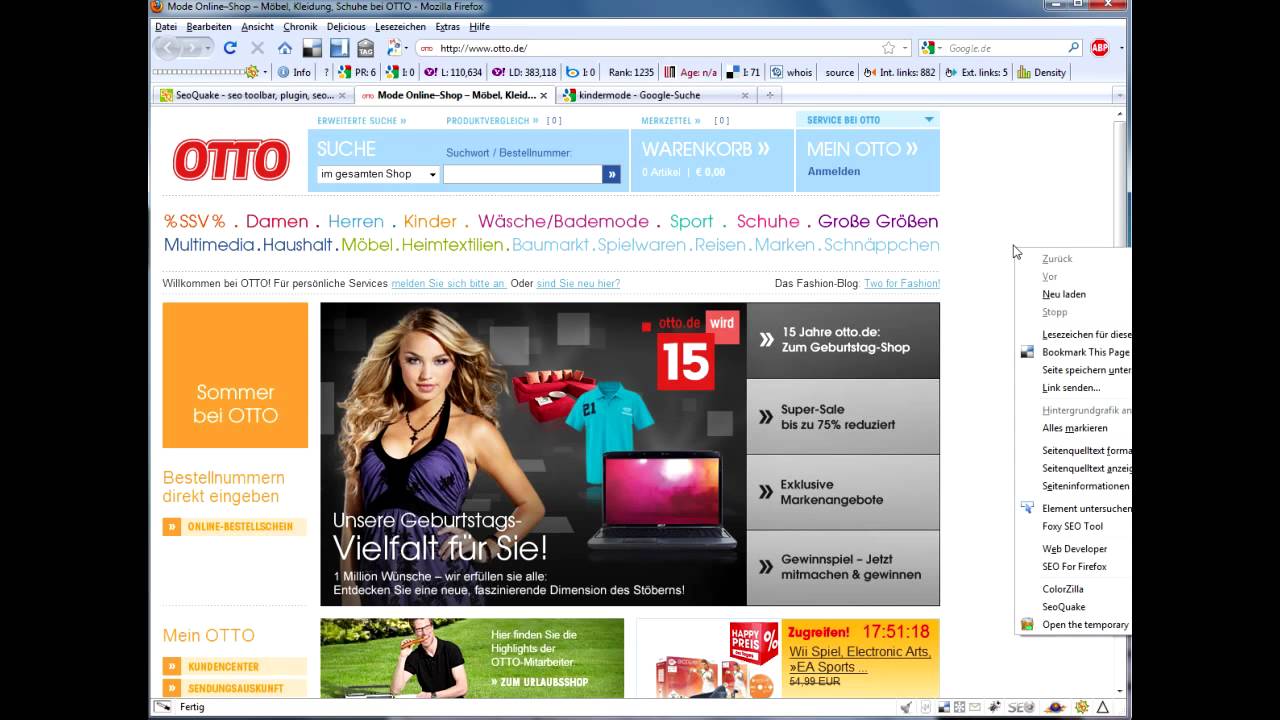Submit the OTTO search with arrow button
Viewport: 1280px width, 720px height.
pos(611,174)
